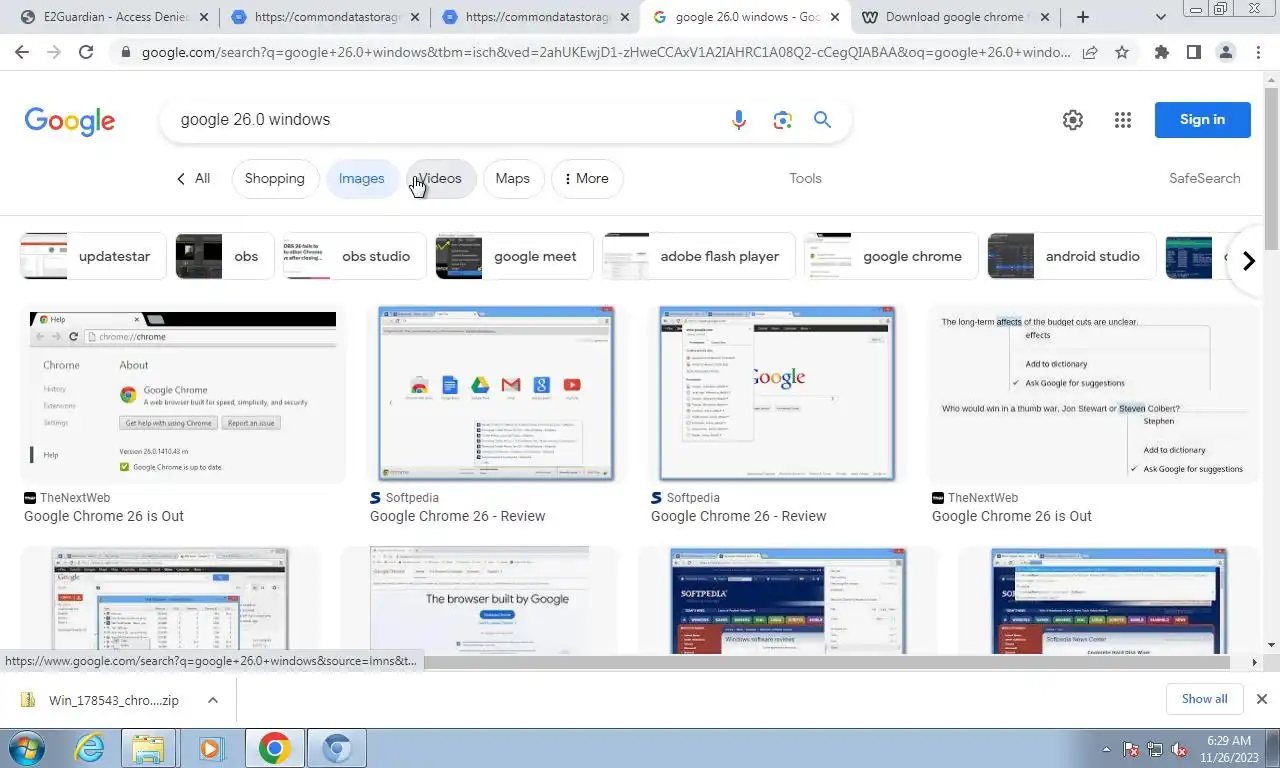Switch to Google Chrome taskbar button
1280x768 pixels.
274,748
